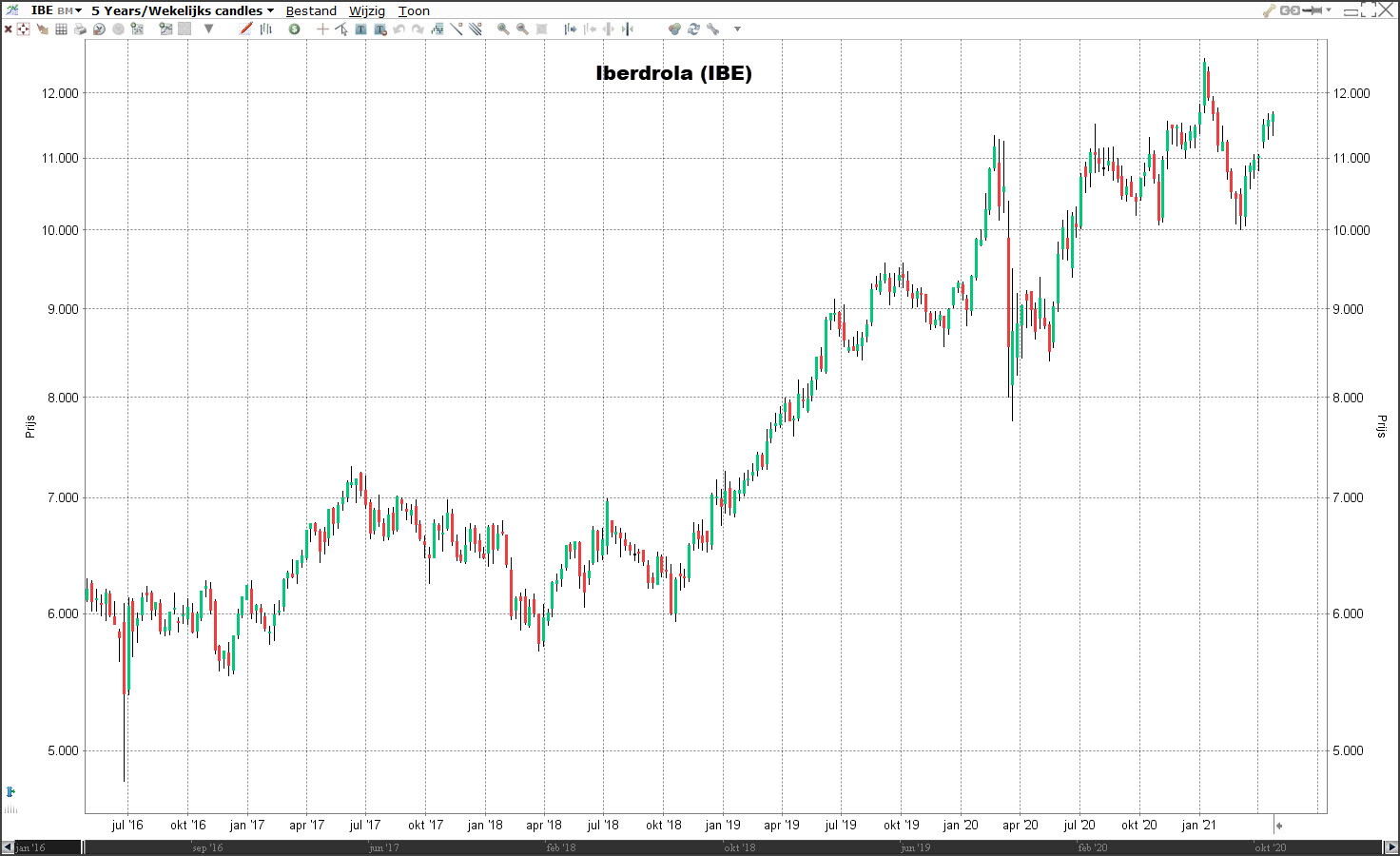
Task: Click the timeline scrollbar track at bottom
Action: click(x=666, y=846)
